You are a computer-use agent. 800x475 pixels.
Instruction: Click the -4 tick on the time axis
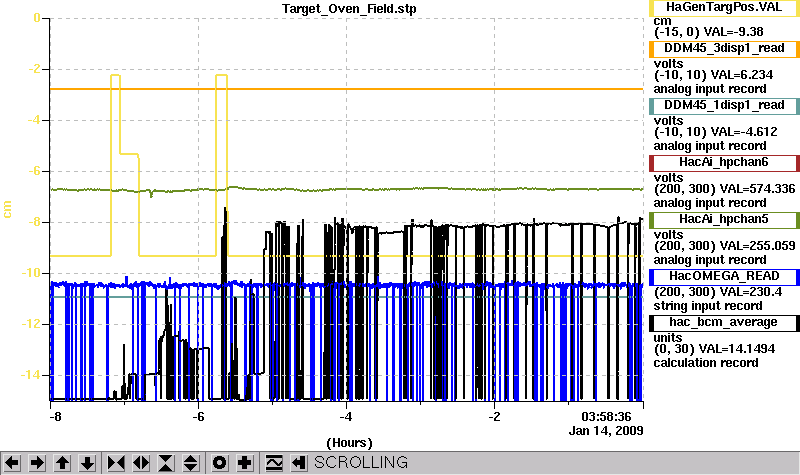[346, 417]
